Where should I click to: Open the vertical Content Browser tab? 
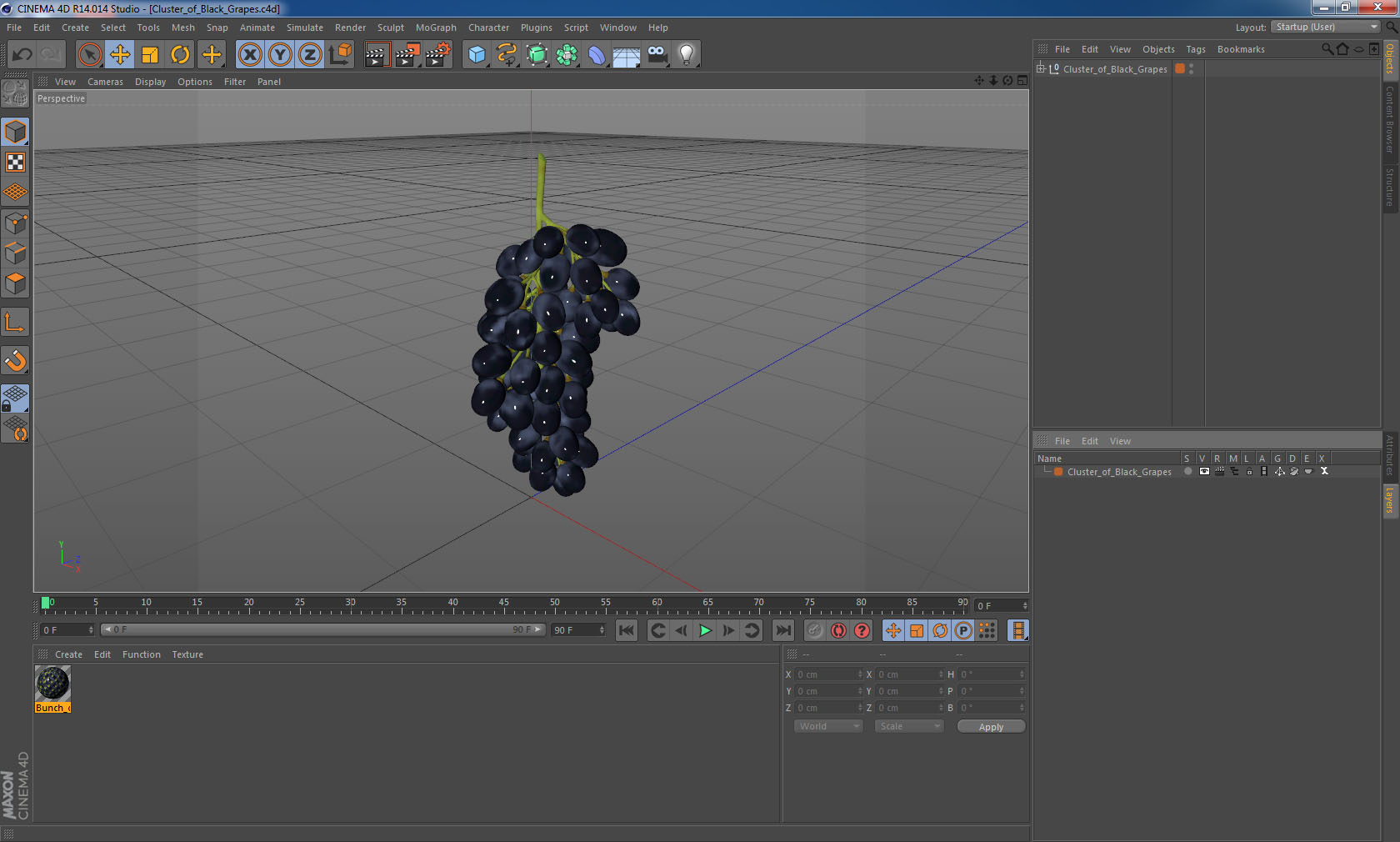coord(1390,119)
